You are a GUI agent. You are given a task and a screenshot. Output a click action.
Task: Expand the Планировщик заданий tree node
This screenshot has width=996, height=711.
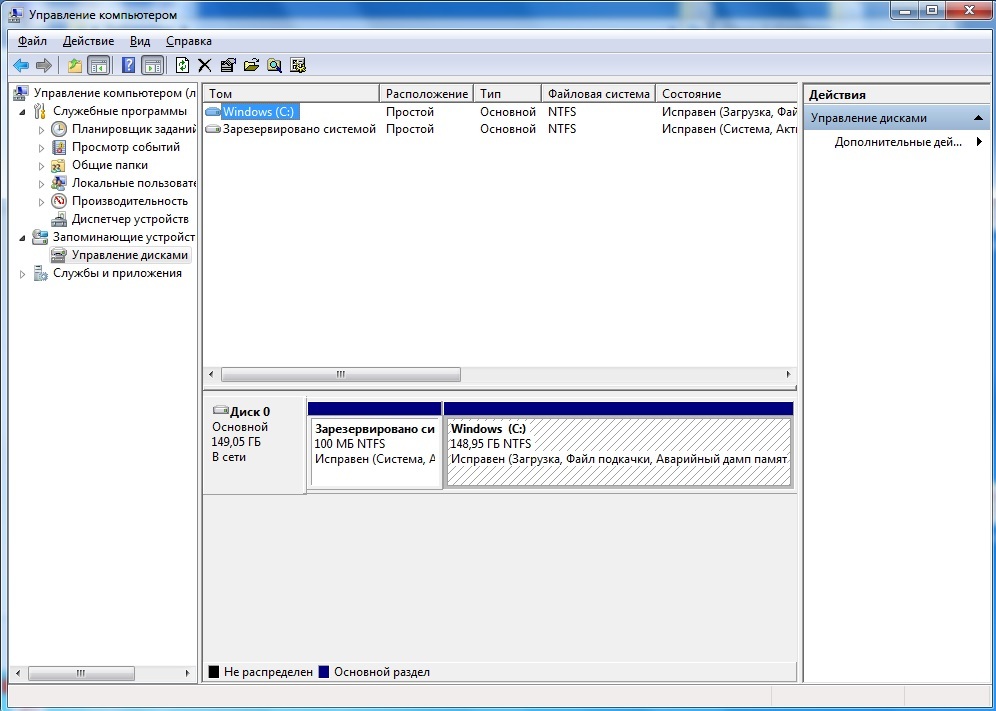[x=41, y=130]
